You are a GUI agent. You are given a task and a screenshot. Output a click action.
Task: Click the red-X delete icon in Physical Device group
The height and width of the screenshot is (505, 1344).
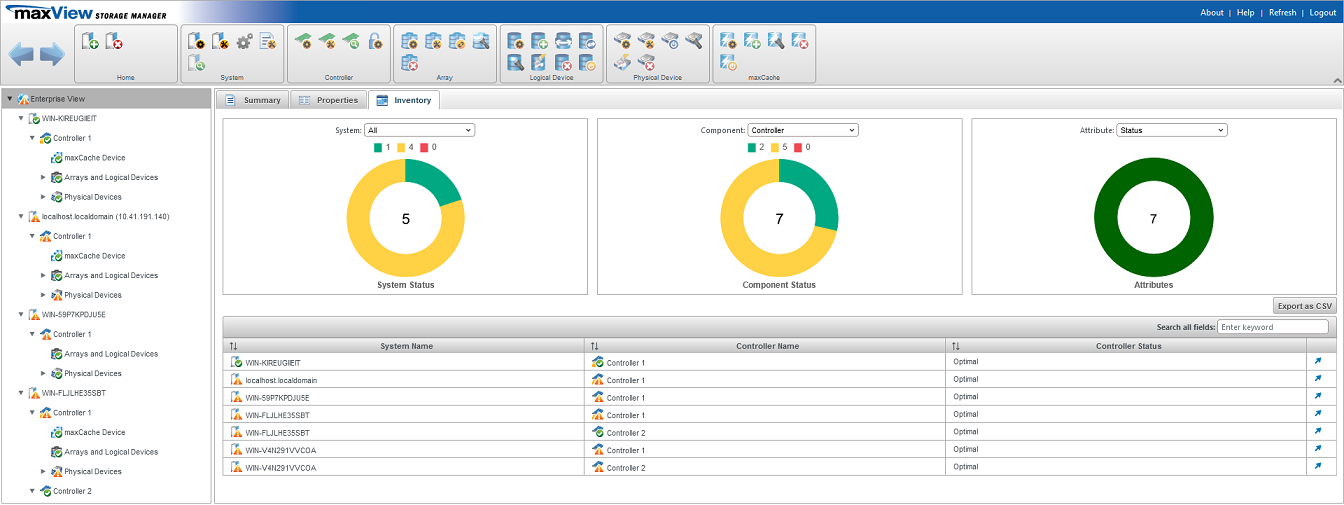pyautogui.click(x=646, y=63)
